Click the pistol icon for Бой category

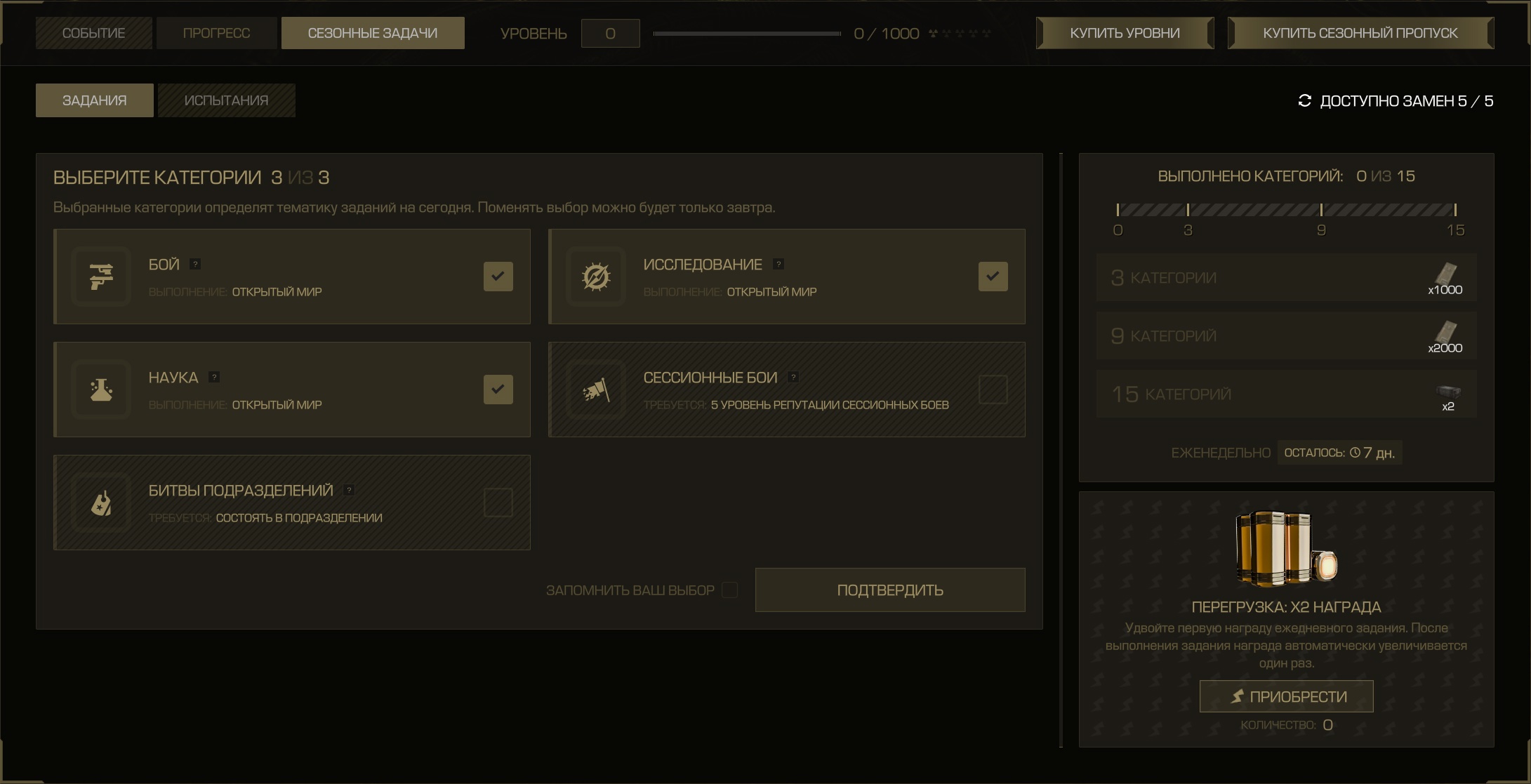[101, 277]
